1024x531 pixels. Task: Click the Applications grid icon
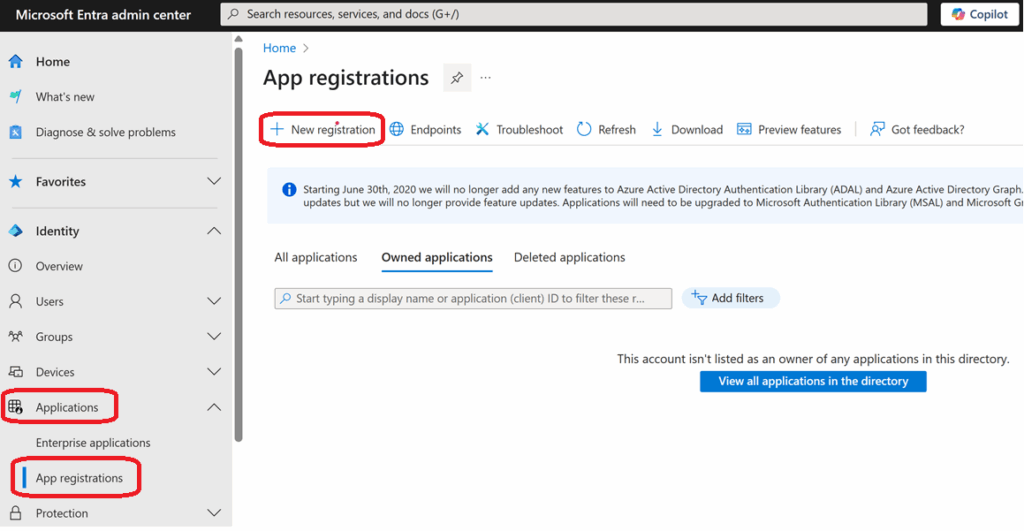(16, 407)
